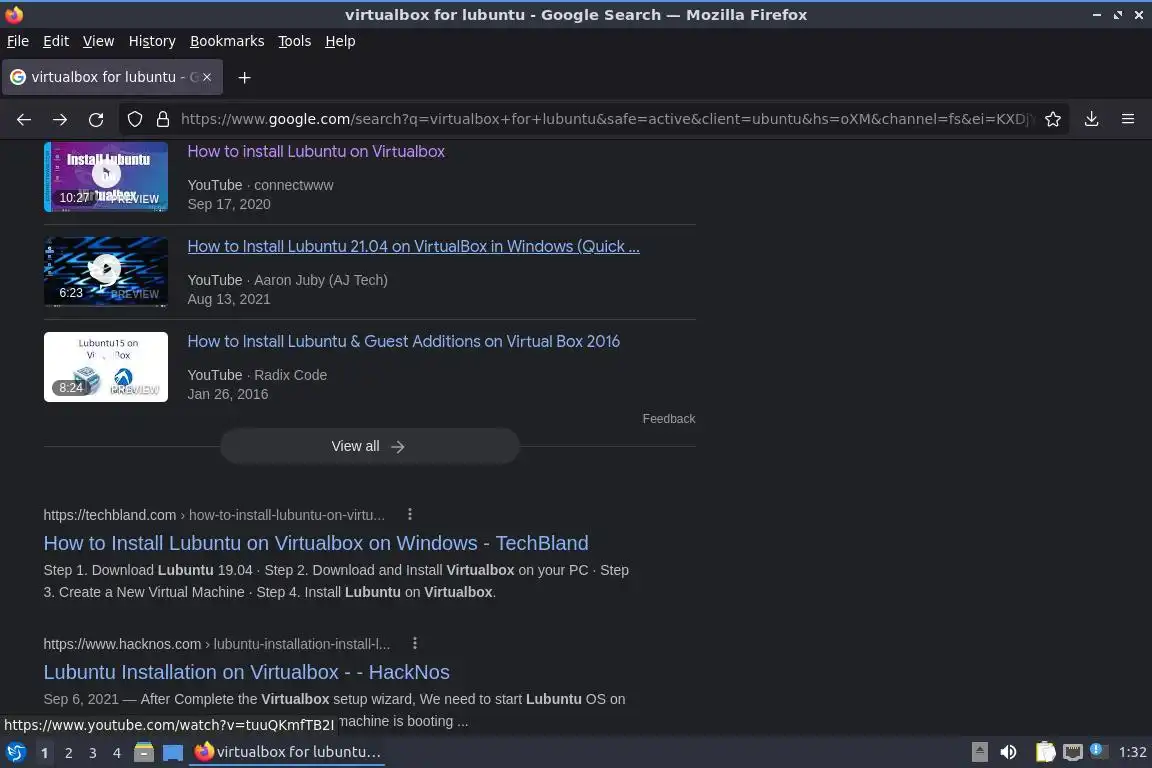Open 'How to install Lubuntu on Virtualbox' video link
1152x768 pixels.
[x=316, y=151]
